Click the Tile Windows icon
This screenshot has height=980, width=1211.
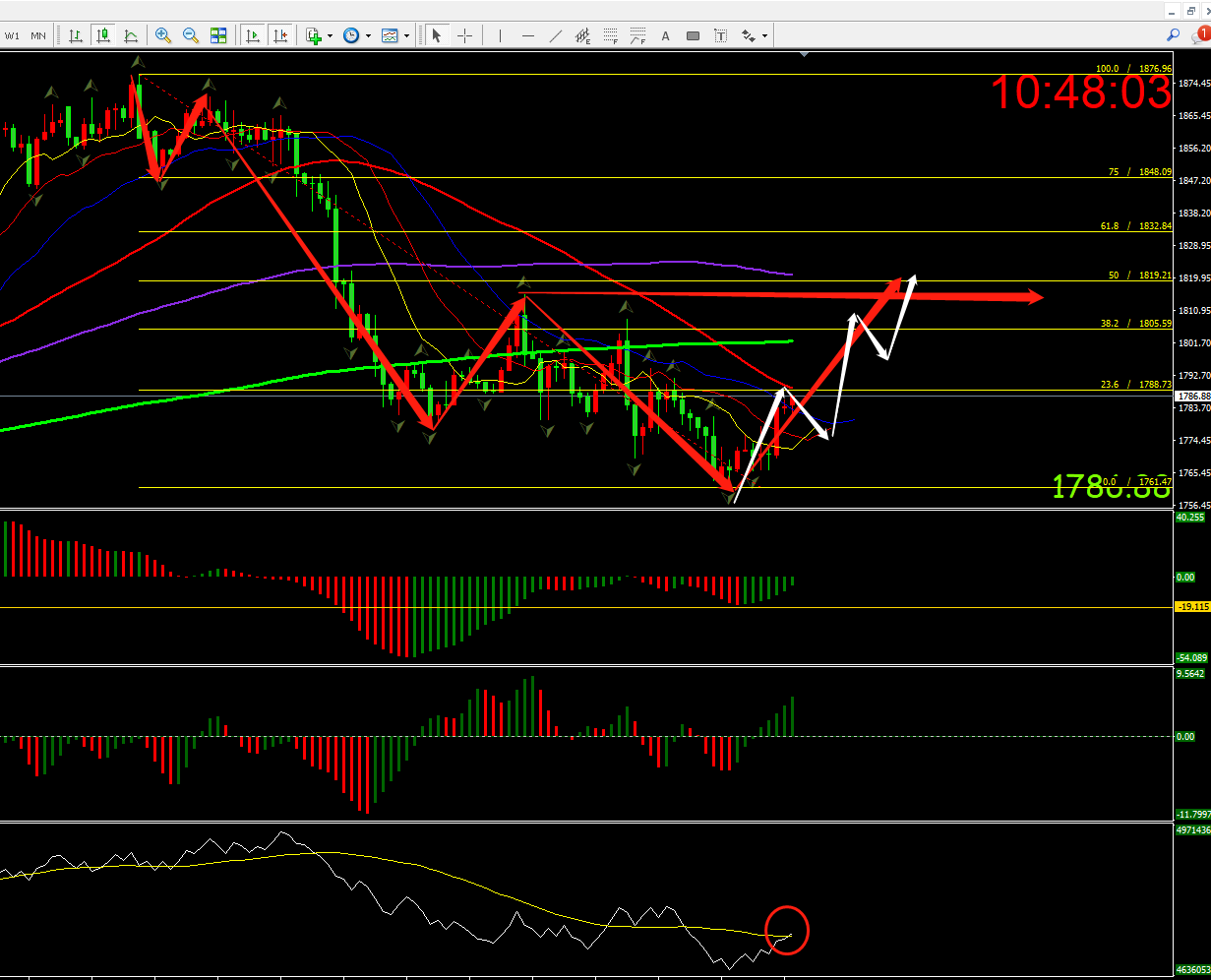tap(218, 35)
